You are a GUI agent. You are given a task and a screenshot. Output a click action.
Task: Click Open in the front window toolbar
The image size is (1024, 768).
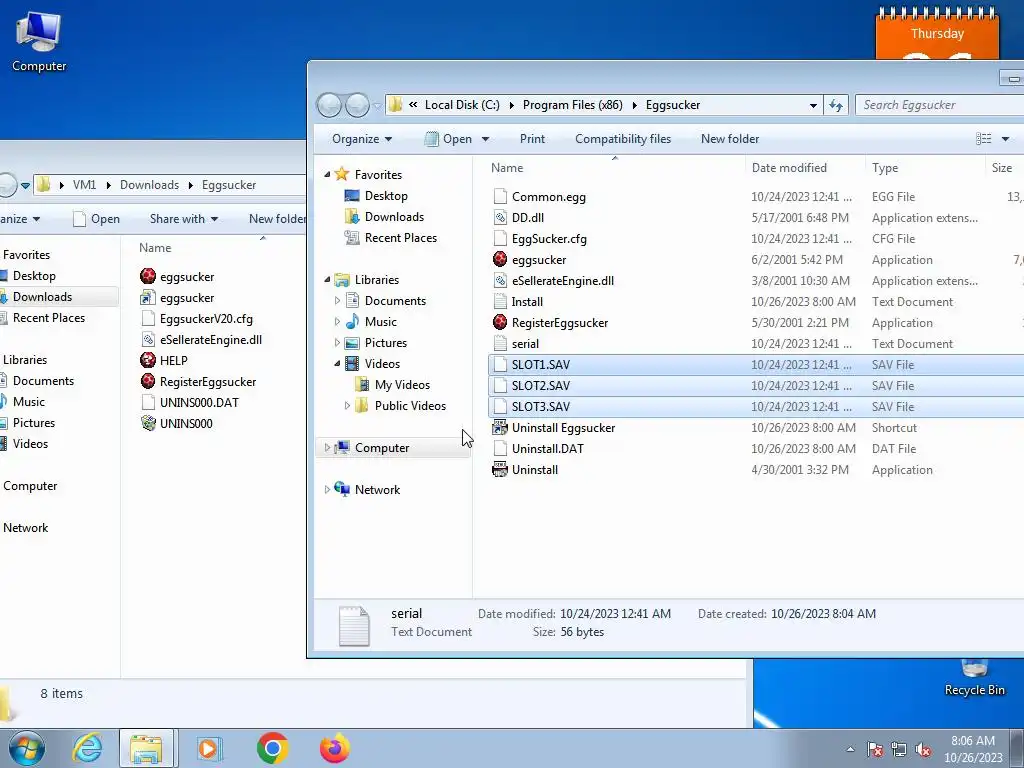449,139
